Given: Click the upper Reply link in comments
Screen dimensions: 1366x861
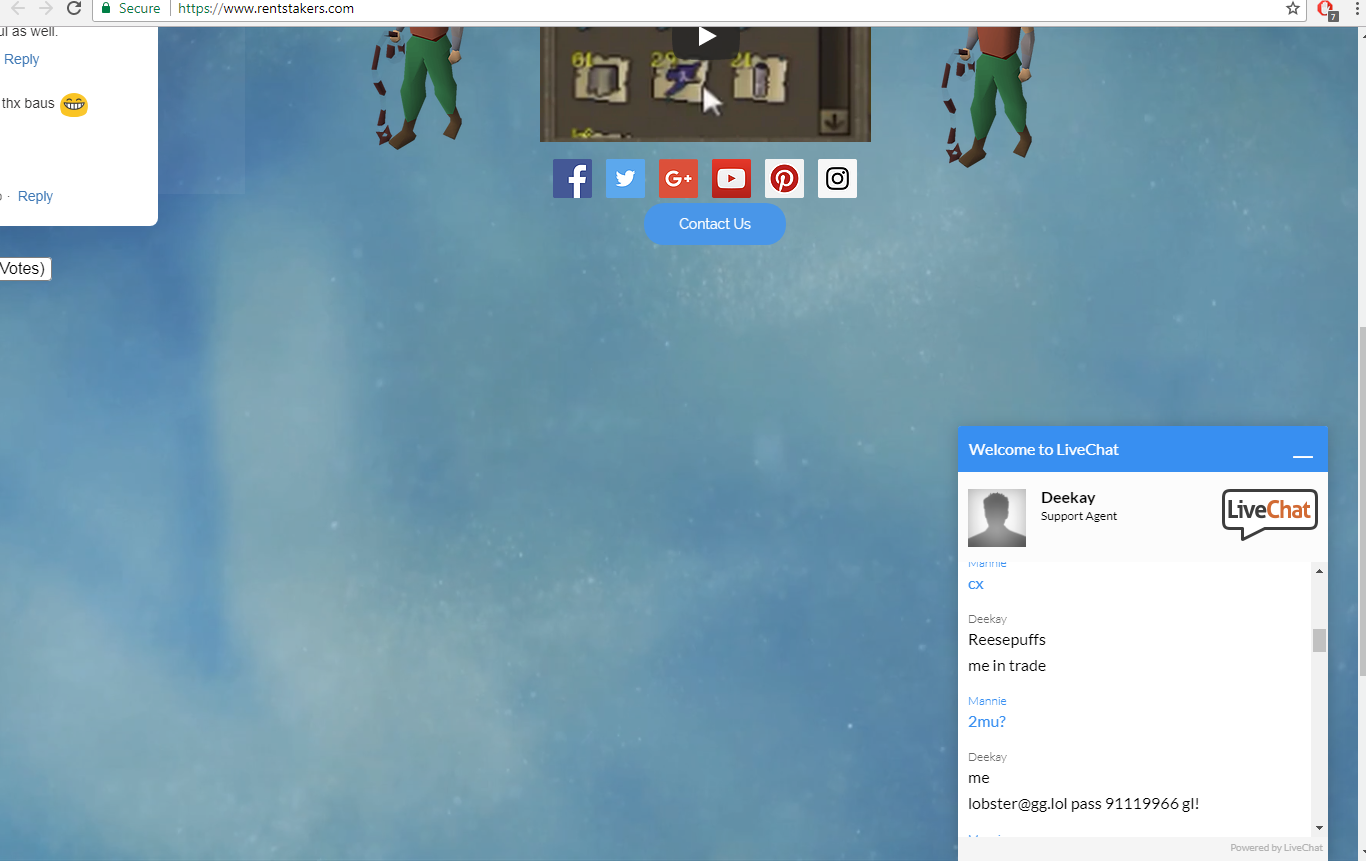Looking at the screenshot, I should [x=21, y=59].
